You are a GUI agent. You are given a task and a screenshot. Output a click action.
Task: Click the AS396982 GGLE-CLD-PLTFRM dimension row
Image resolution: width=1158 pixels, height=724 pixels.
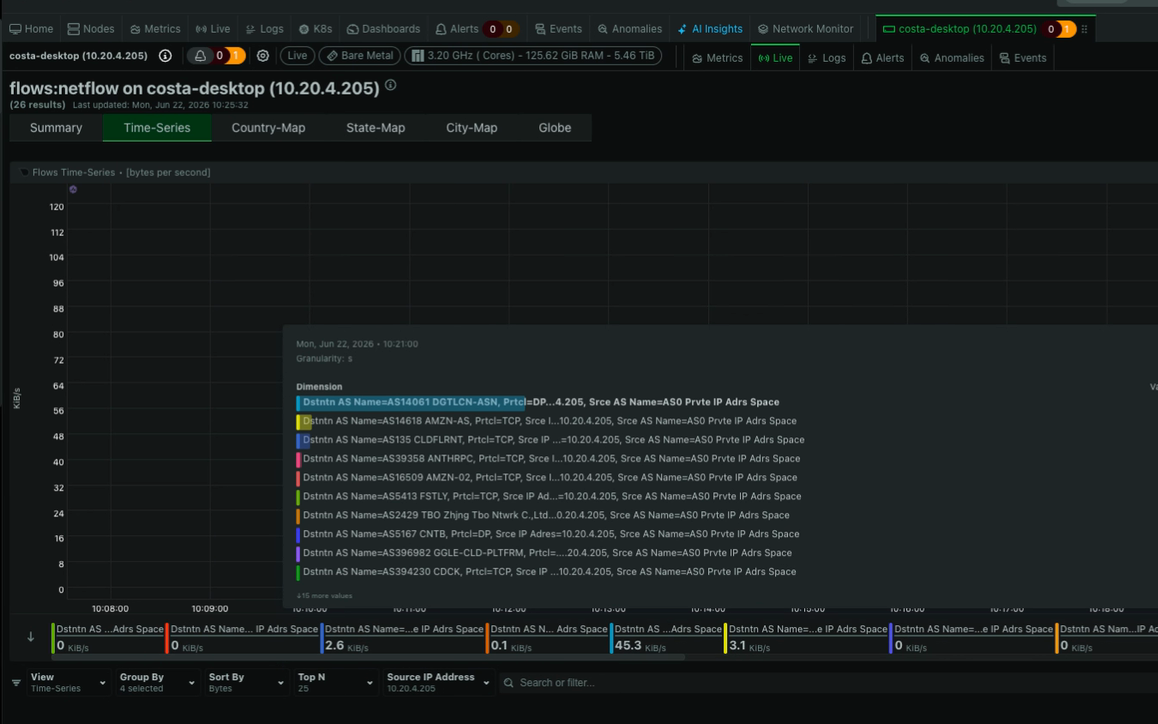coord(544,553)
